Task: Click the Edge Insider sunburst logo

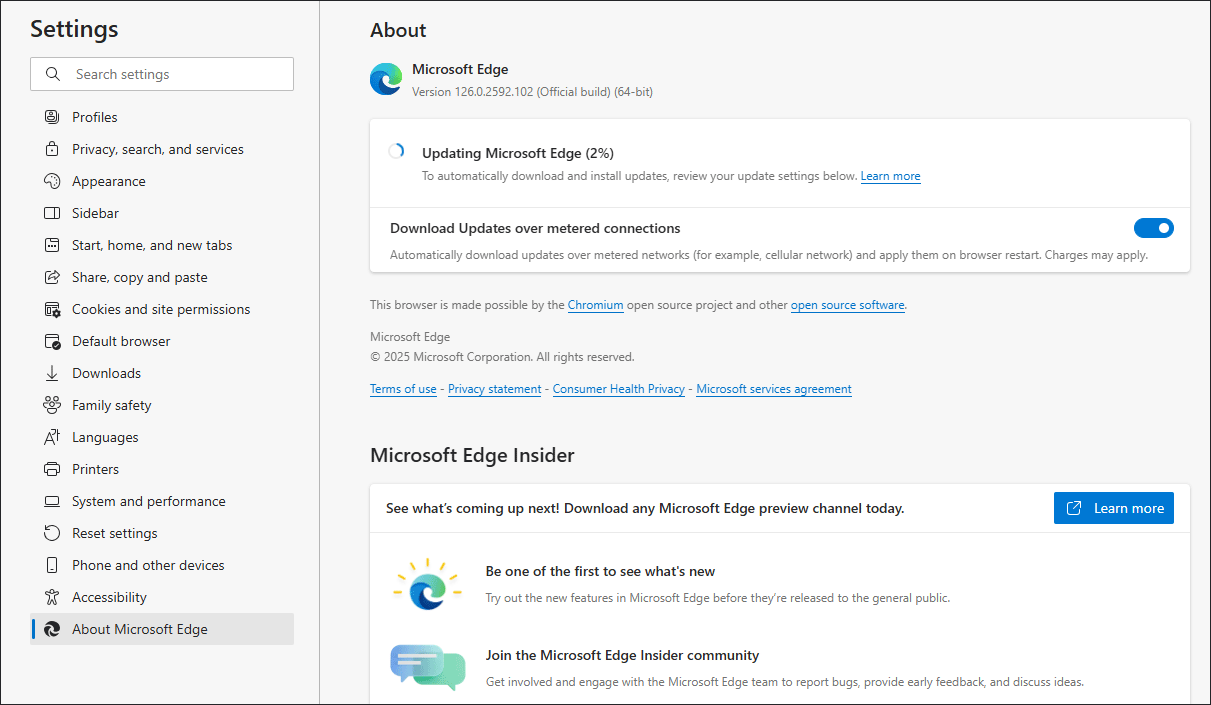Action: (426, 585)
